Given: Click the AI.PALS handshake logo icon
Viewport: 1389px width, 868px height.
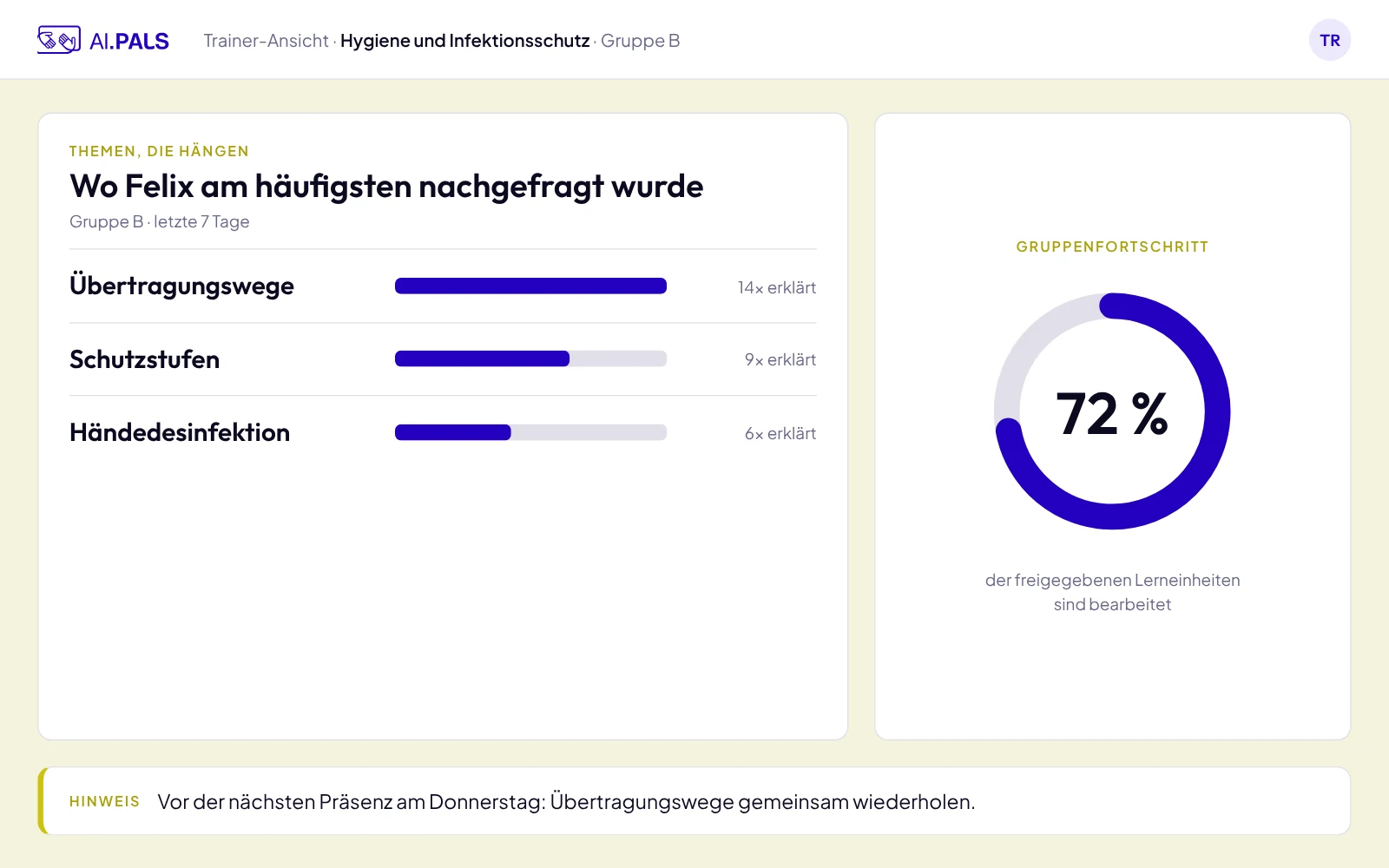Looking at the screenshot, I should pos(59,40).
